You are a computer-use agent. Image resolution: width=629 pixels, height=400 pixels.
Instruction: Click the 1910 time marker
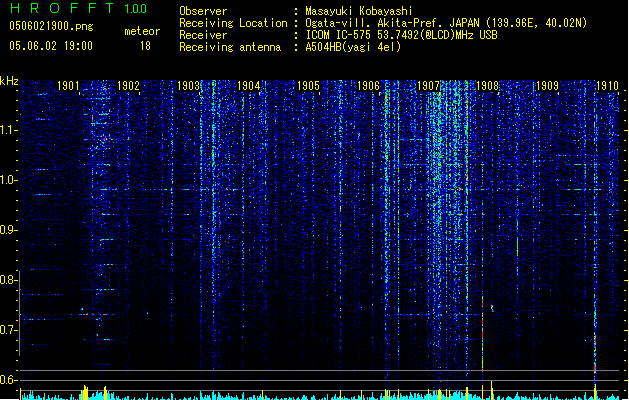(607, 86)
